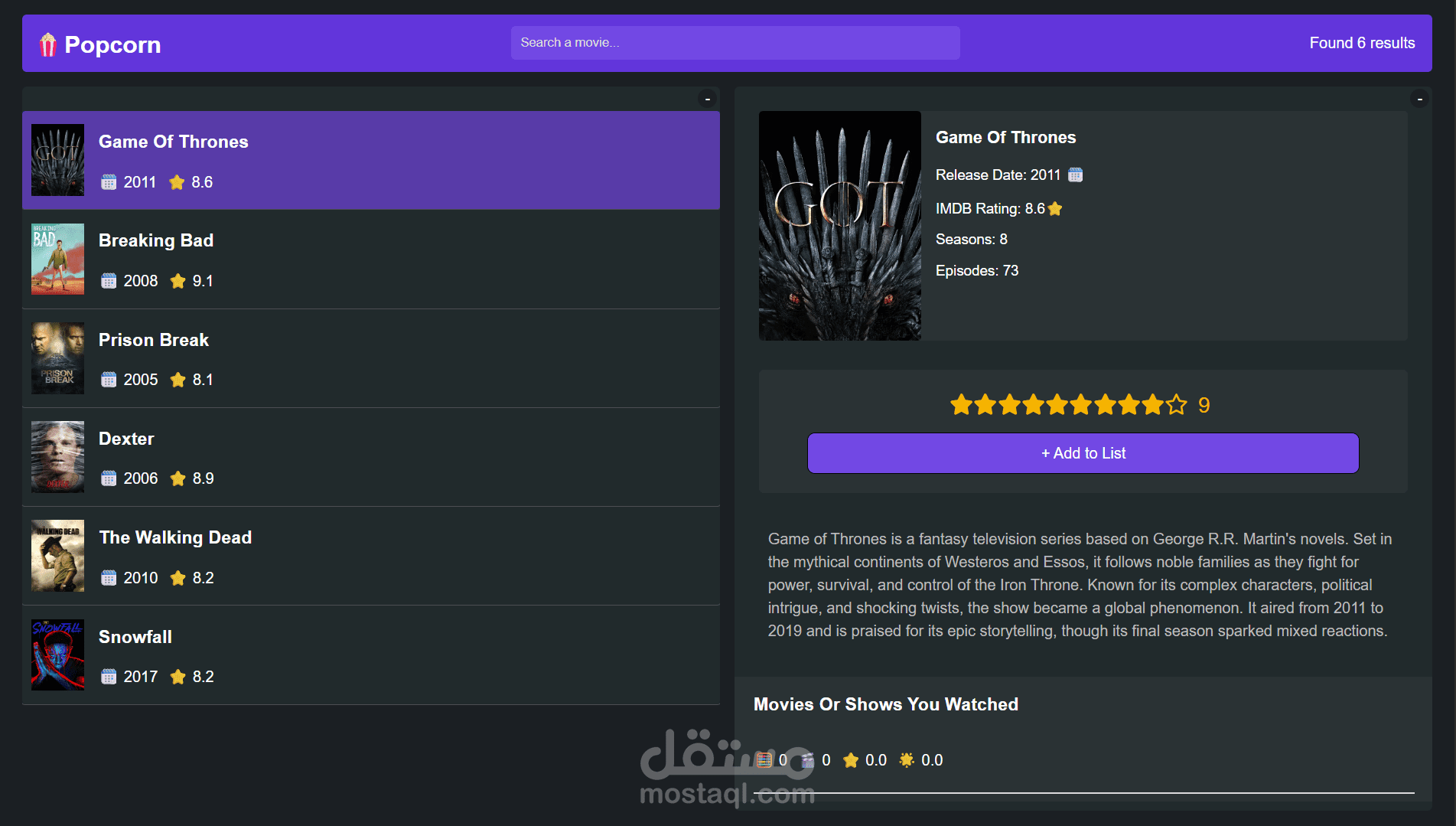
Task: Click the Found 6 results text
Action: click(1362, 43)
